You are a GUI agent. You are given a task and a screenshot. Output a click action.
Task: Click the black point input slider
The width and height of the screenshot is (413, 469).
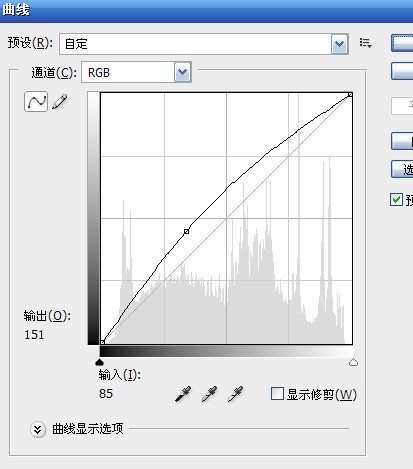pyautogui.click(x=99, y=362)
